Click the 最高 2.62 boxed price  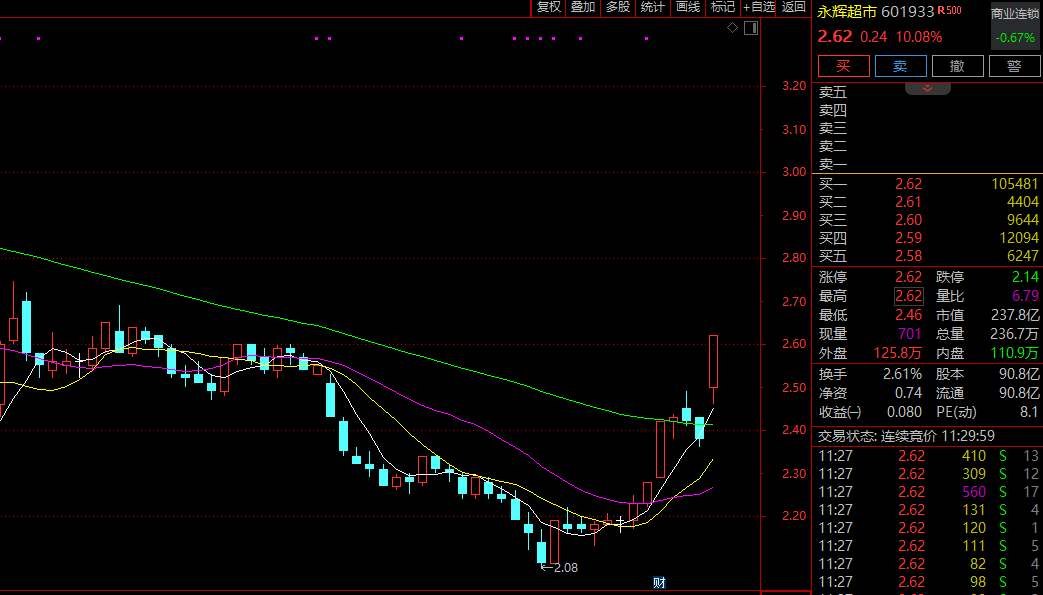click(909, 296)
